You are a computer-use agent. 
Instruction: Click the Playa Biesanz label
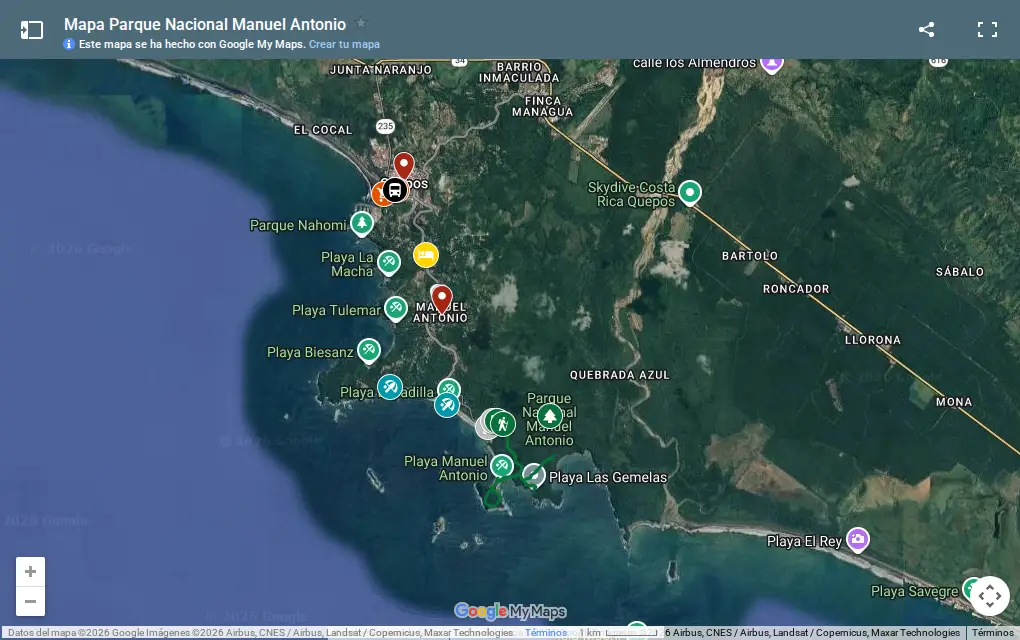tap(310, 353)
